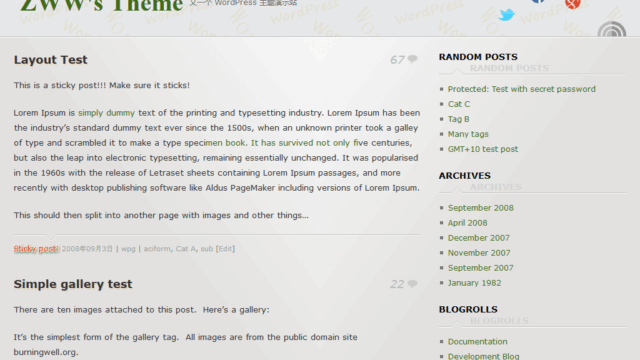Open the Cat A category link
This screenshot has width=640, height=360.
(186, 249)
